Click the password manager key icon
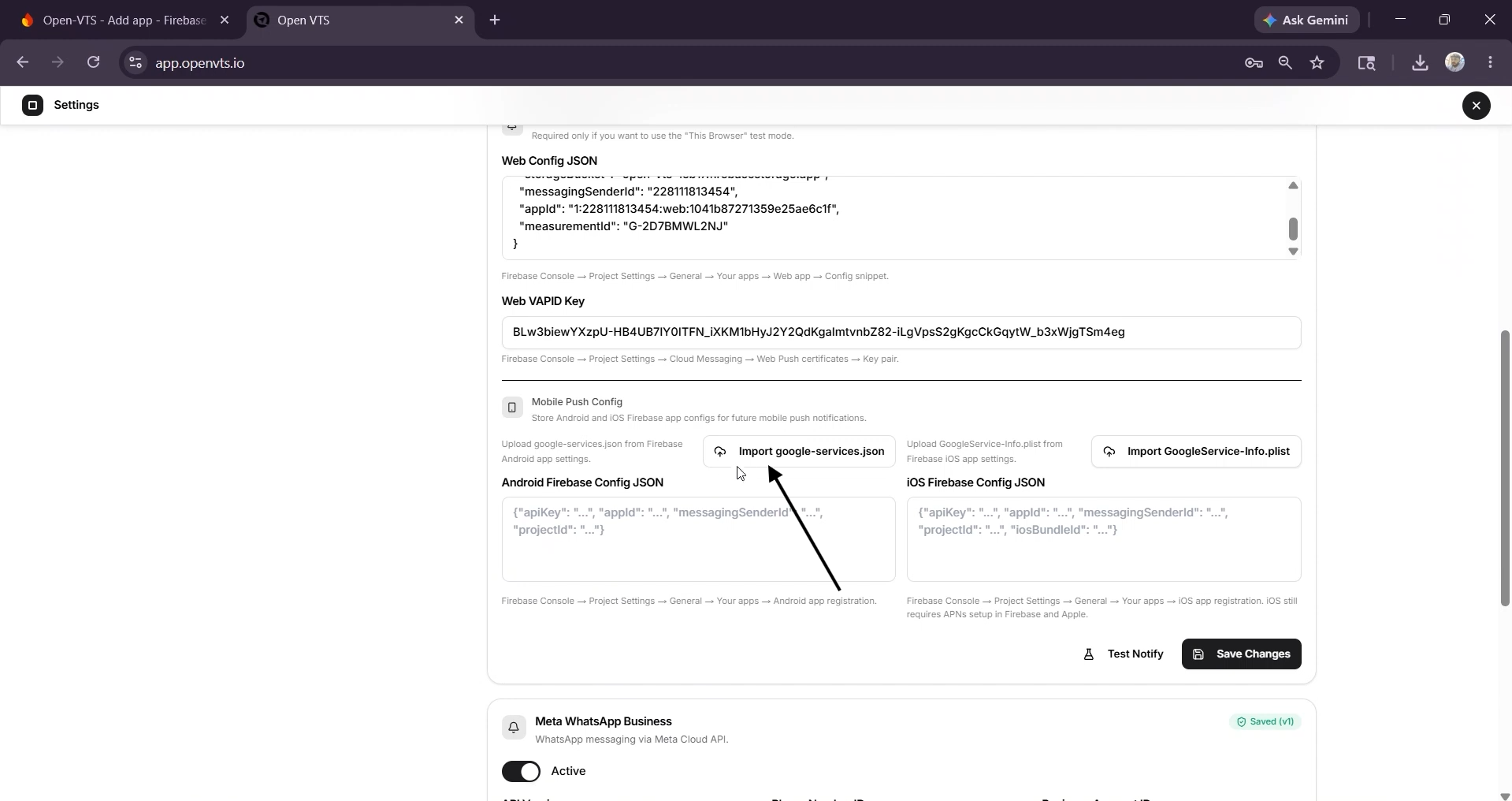The image size is (1512, 801). point(1254,63)
